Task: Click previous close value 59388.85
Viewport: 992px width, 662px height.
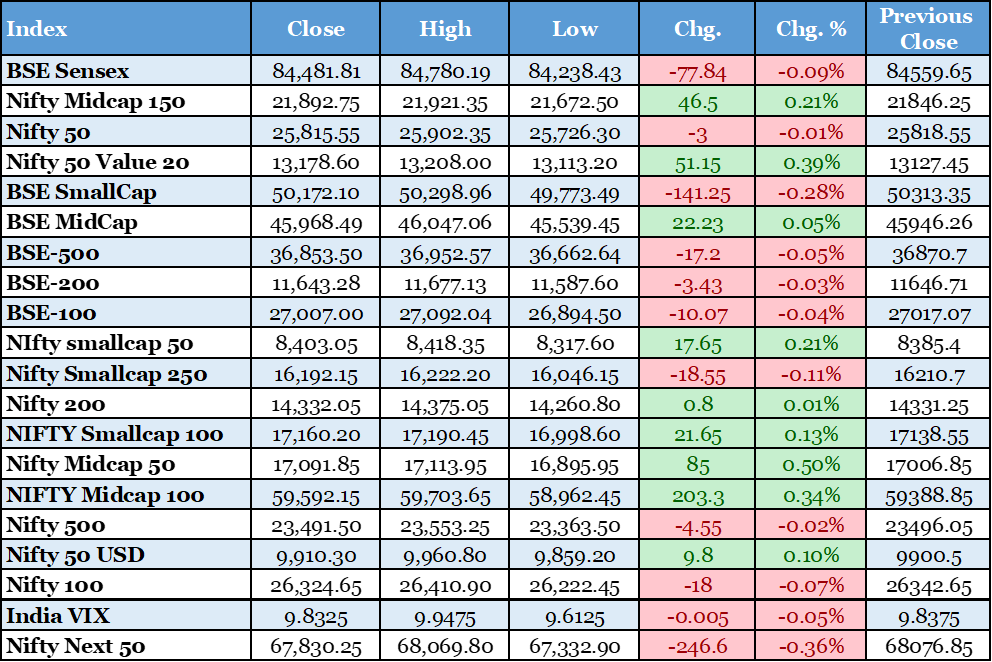Action: click(928, 495)
